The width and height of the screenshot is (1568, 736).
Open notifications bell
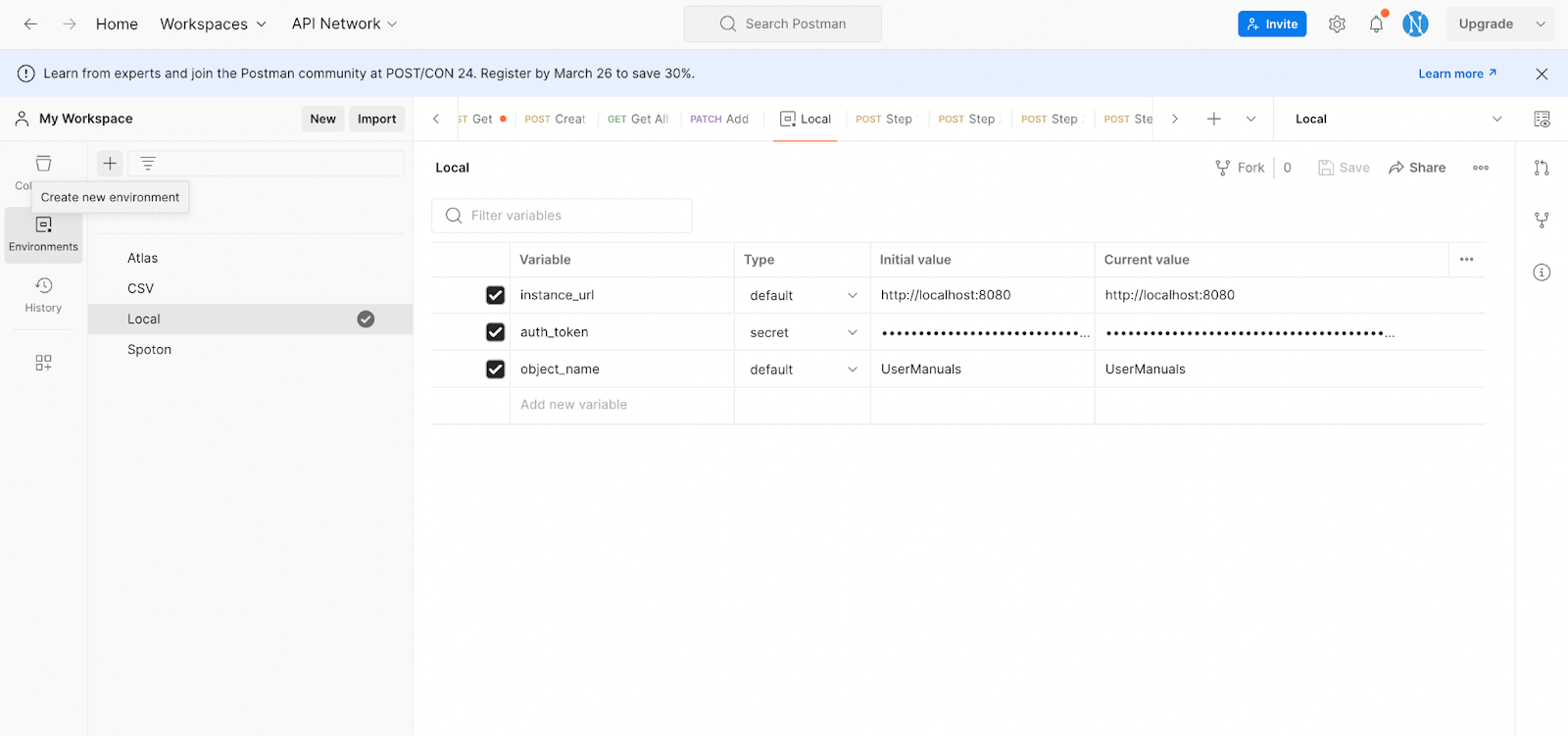coord(1376,24)
